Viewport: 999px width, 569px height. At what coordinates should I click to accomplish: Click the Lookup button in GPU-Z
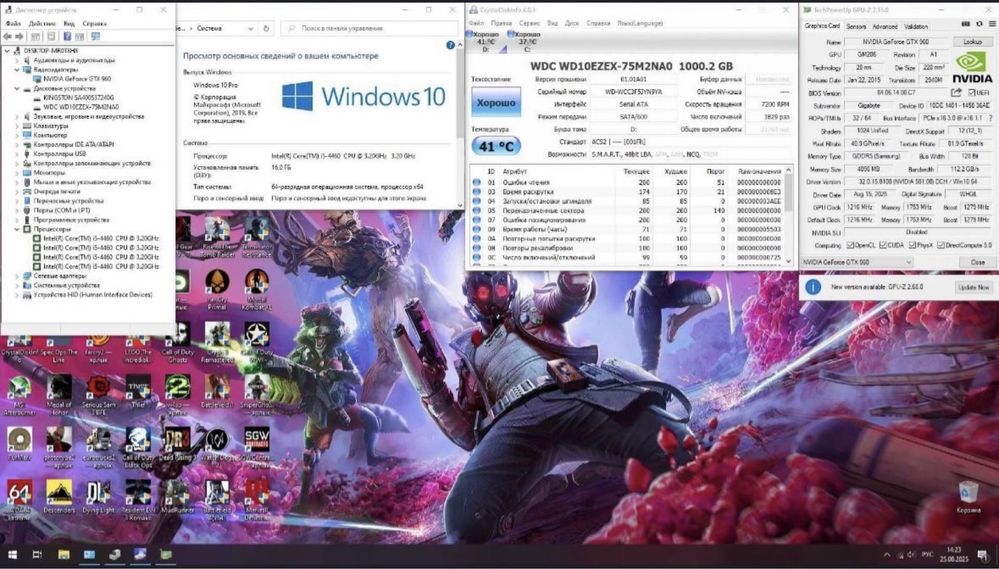pyautogui.click(x=972, y=41)
